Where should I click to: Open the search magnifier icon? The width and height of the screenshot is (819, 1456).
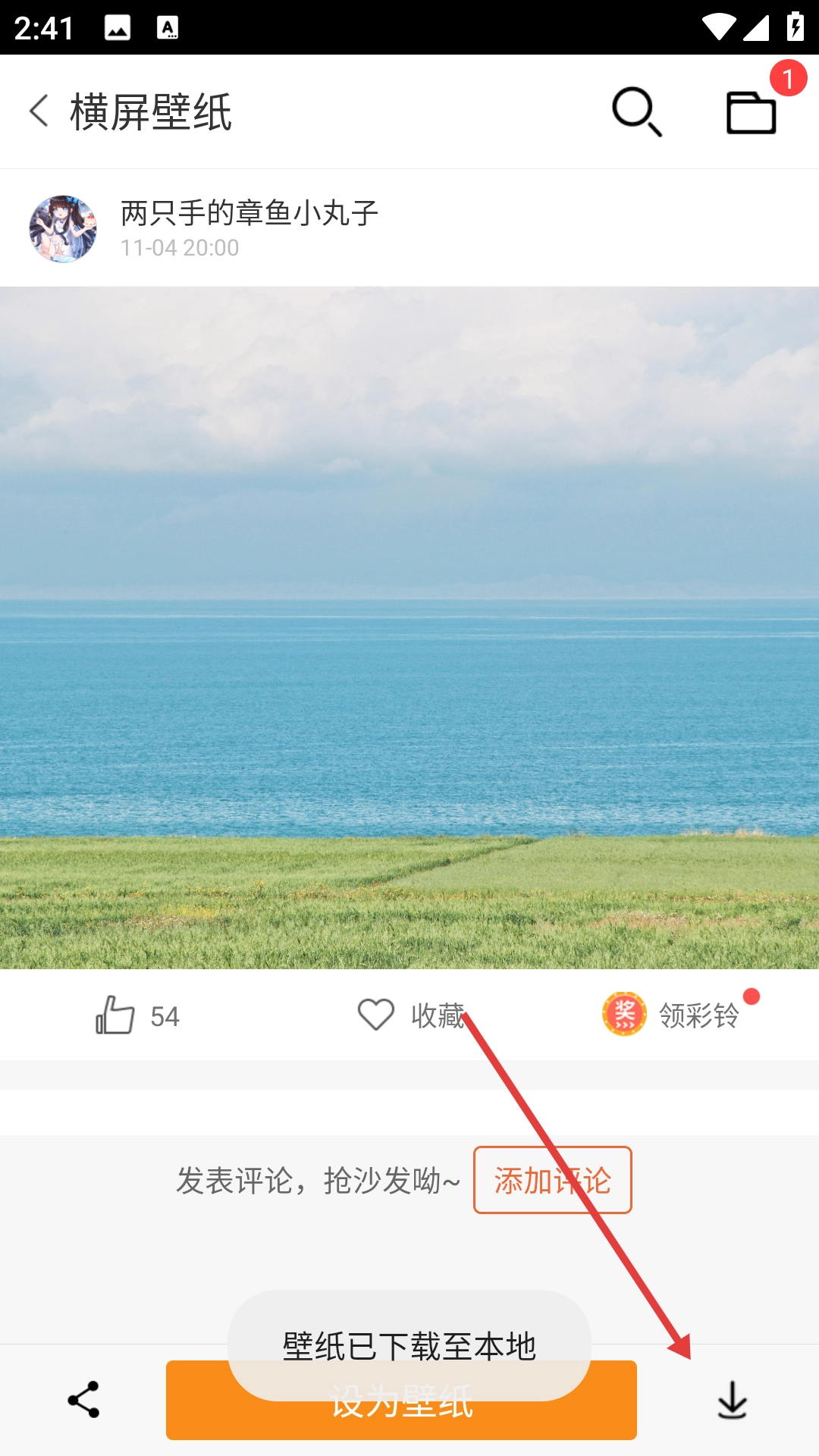(637, 112)
